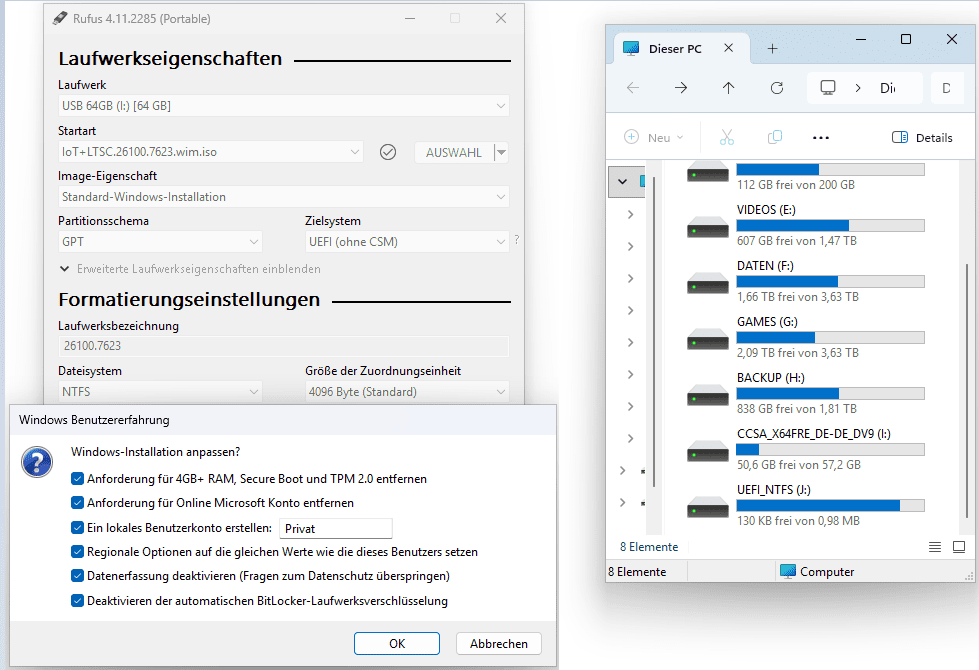Click "112 GB frei von 200 GB" text

(x=795, y=185)
